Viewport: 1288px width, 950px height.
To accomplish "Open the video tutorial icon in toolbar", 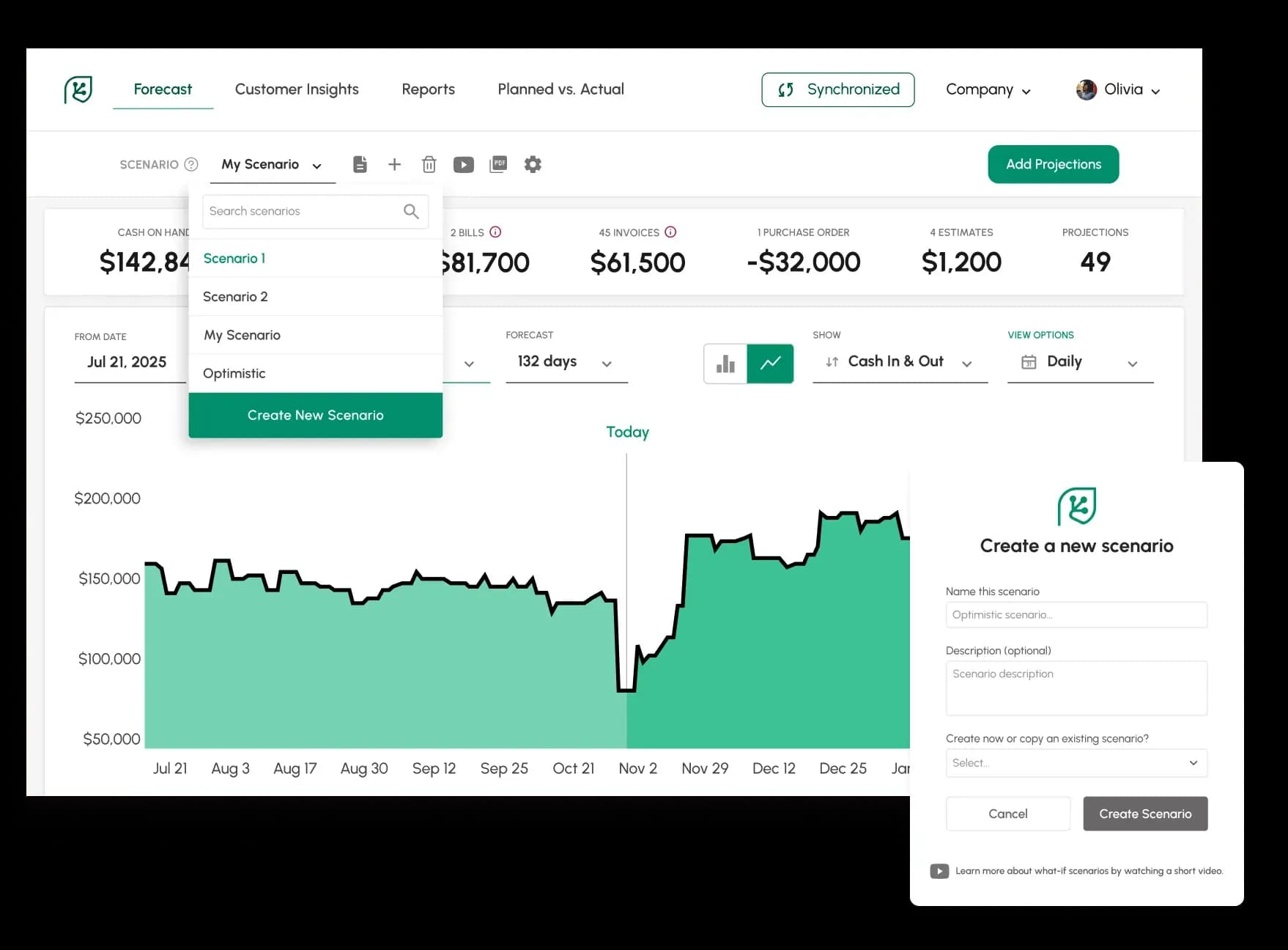I will [463, 164].
